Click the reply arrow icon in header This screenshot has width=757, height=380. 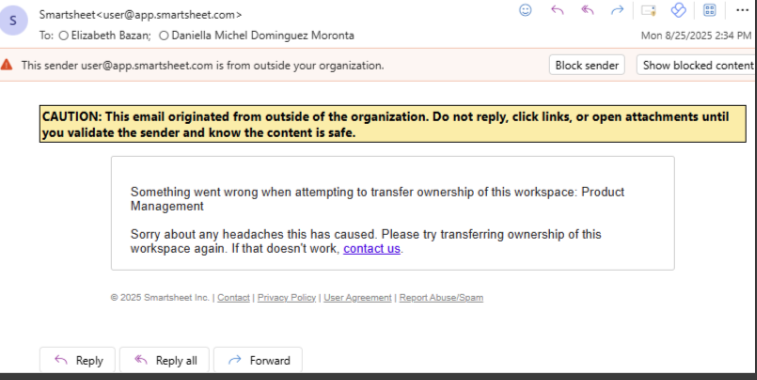point(558,10)
